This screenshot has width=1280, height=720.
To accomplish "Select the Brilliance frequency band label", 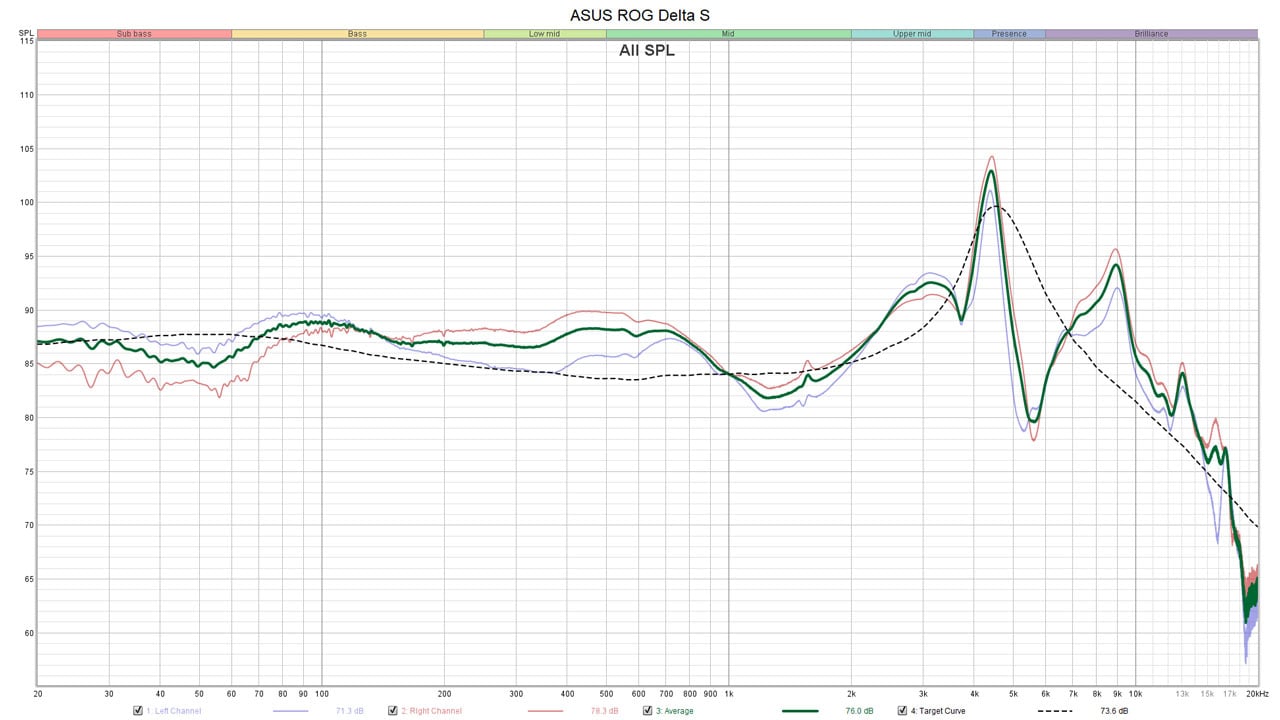I will [1151, 34].
